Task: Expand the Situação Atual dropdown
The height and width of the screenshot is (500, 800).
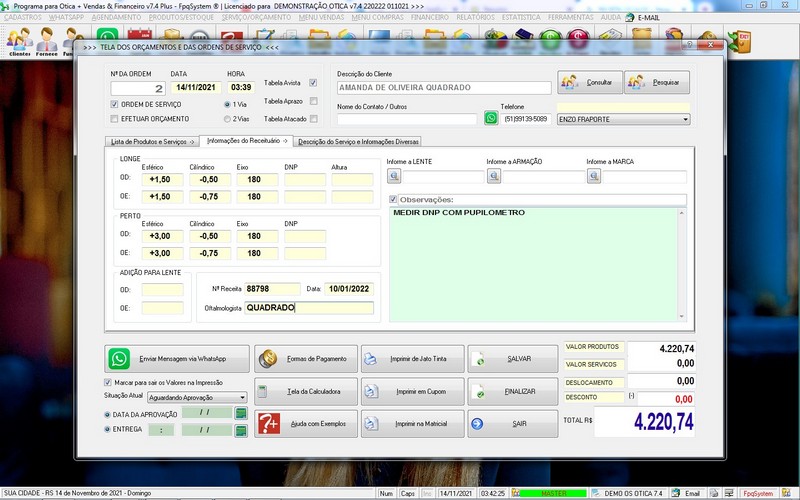Action: (x=241, y=397)
